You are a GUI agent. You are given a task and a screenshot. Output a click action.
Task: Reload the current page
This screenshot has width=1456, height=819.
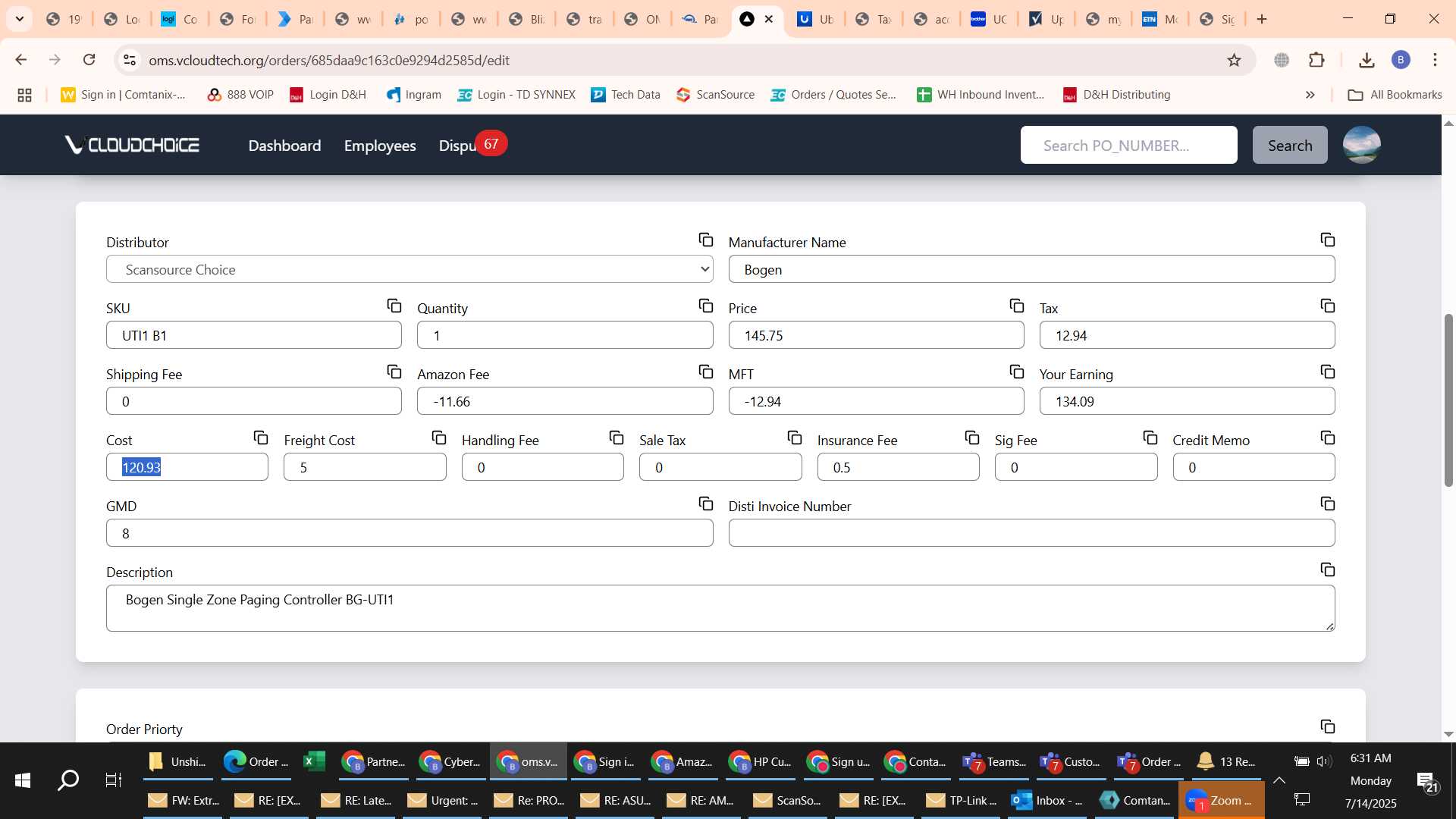(89, 60)
